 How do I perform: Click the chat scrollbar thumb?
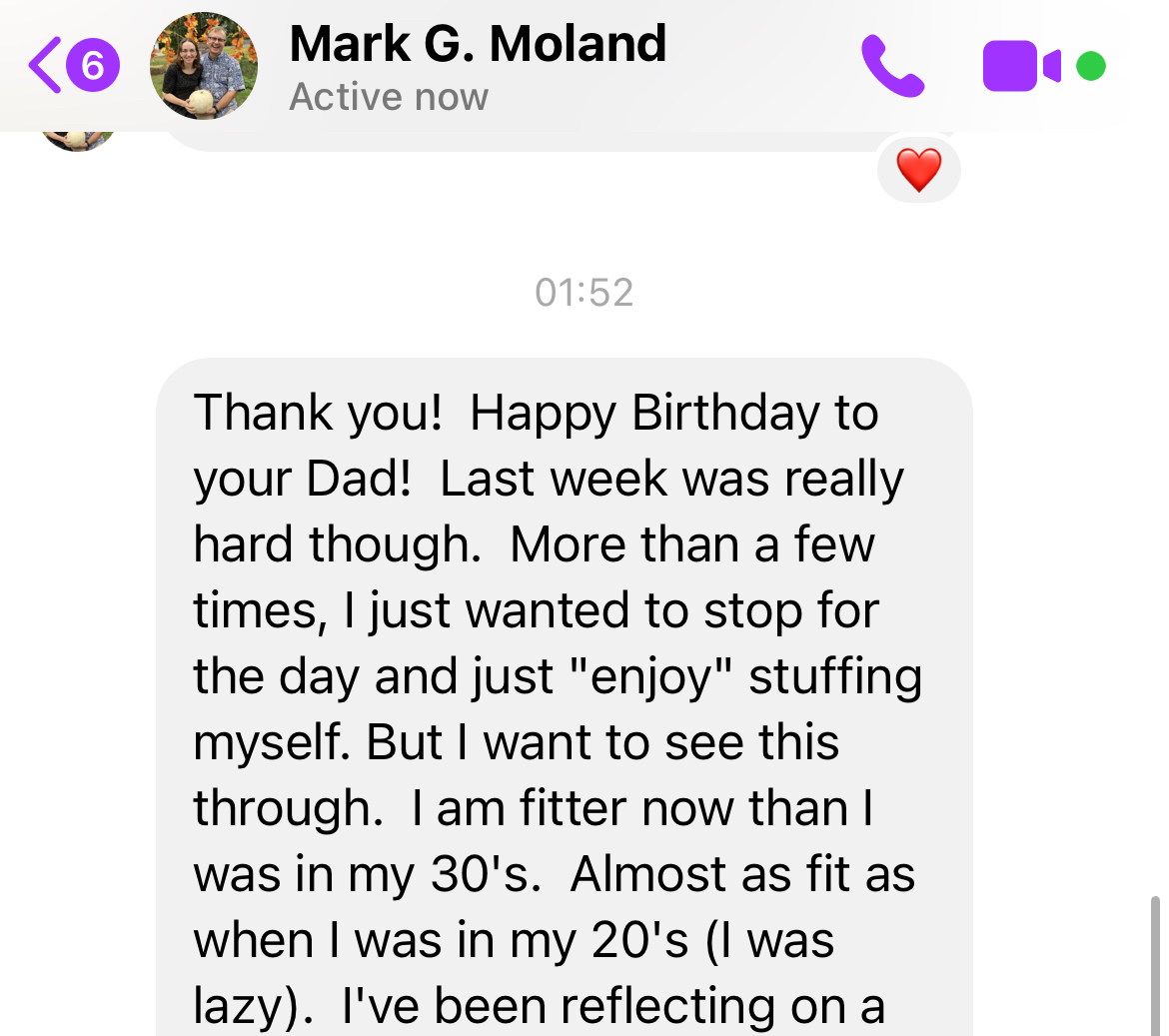pos(1155,964)
